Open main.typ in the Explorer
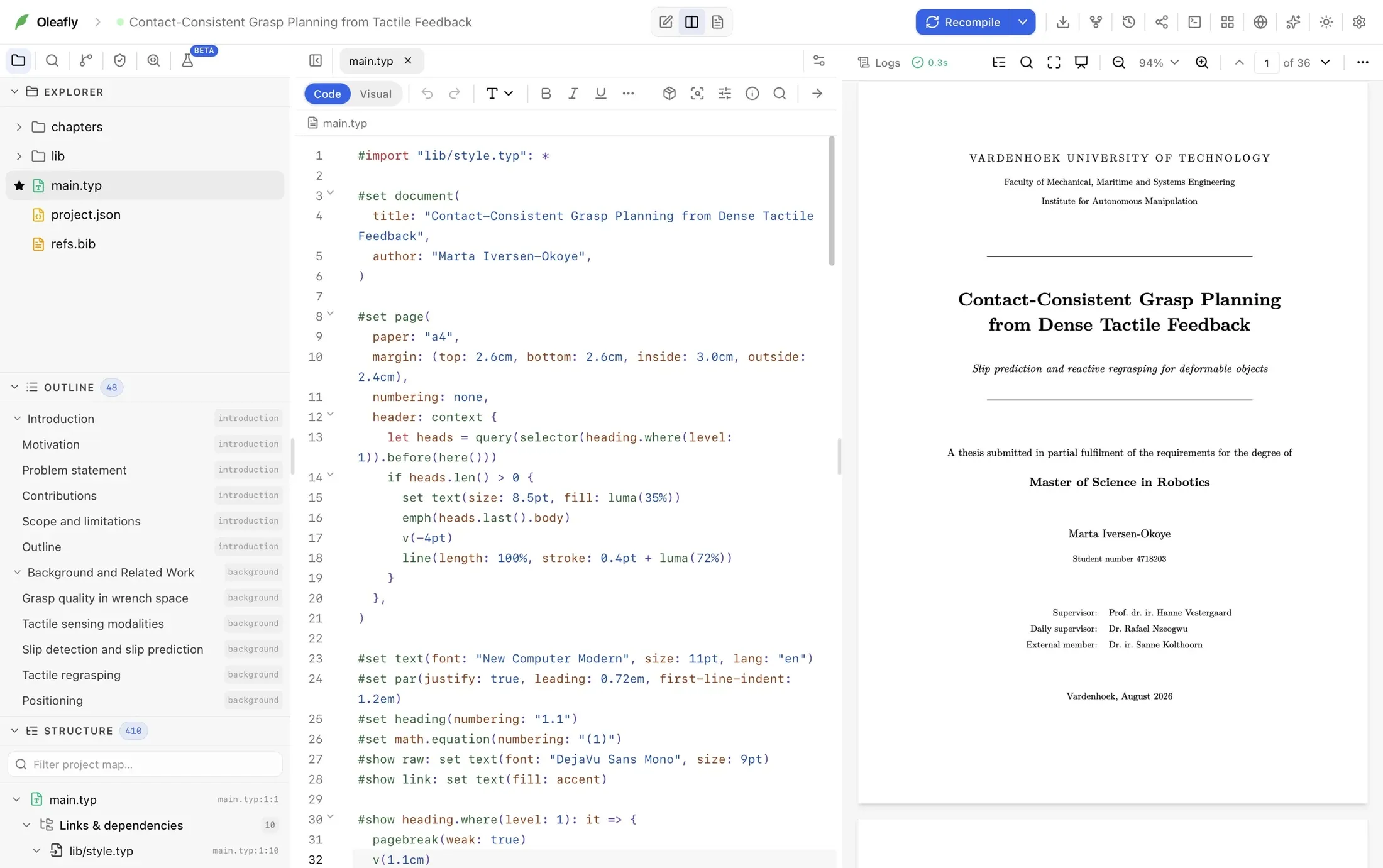This screenshot has height=868, width=1383. 145,185
